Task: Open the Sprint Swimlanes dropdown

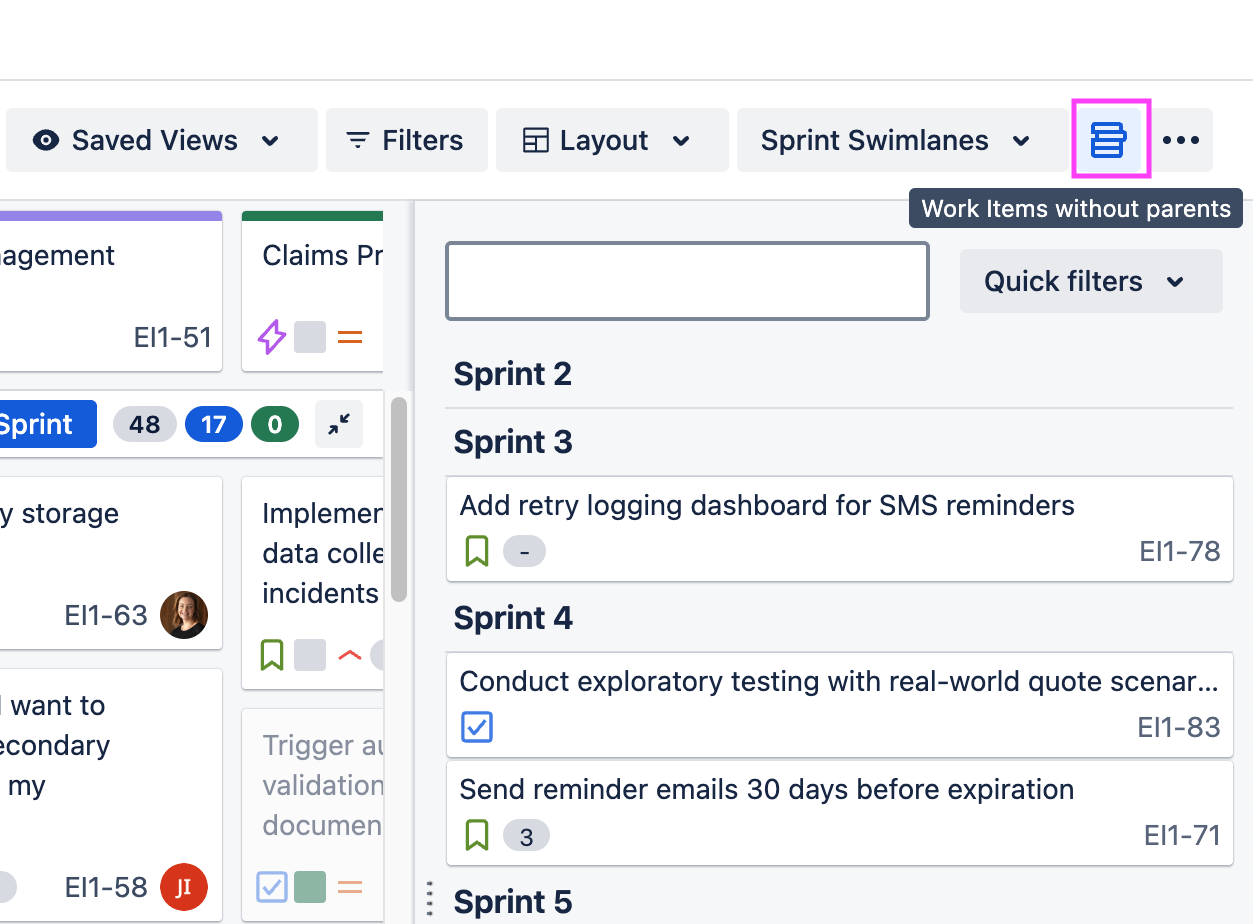Action: tap(895, 140)
